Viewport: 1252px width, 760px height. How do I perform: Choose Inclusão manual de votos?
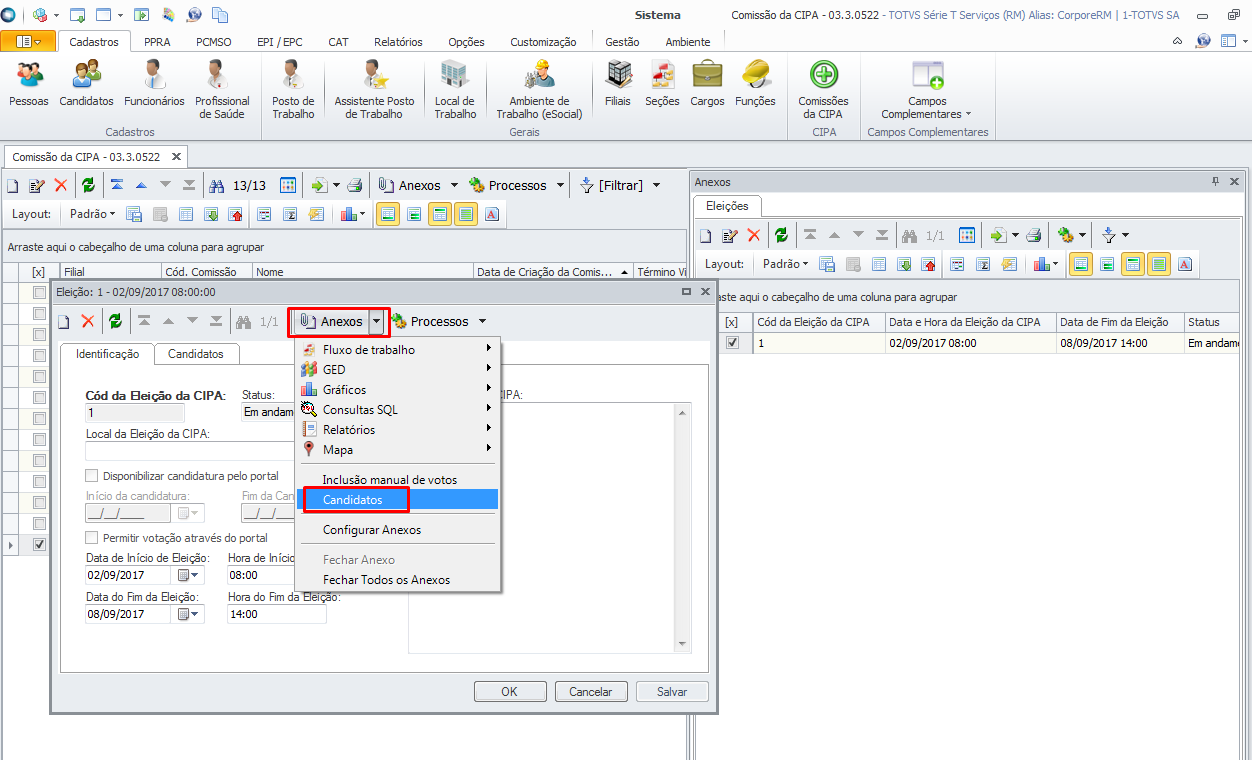coord(397,480)
